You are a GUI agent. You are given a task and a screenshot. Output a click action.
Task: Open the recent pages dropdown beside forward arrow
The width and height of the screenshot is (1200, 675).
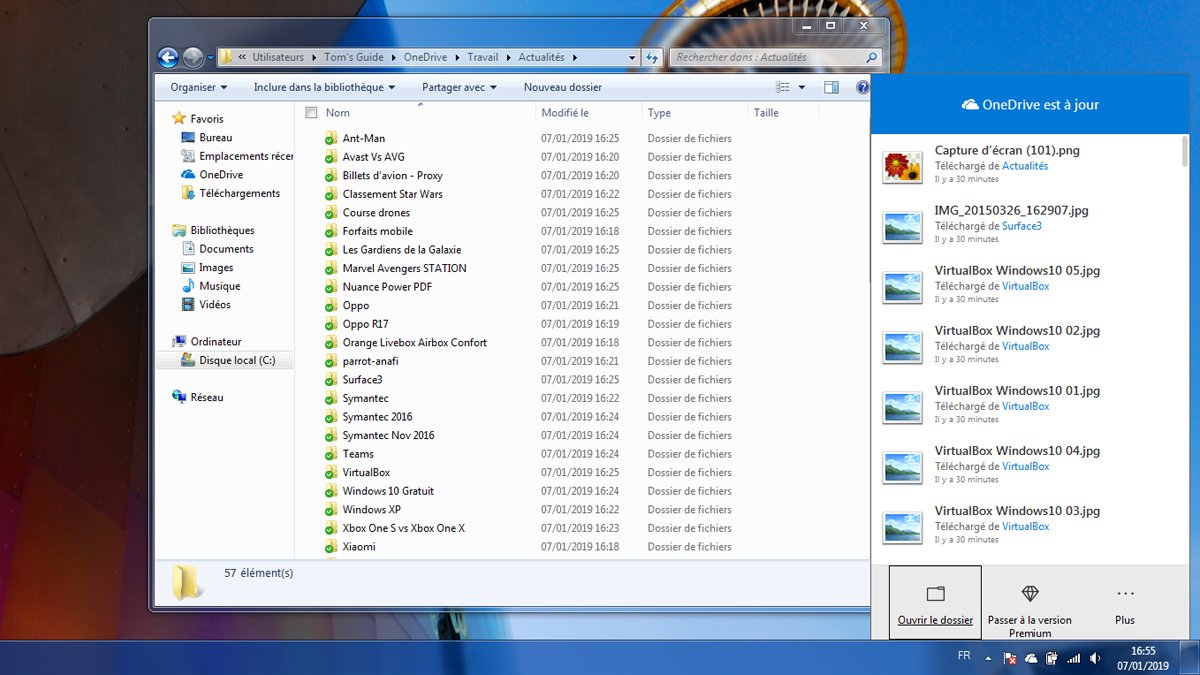point(210,58)
